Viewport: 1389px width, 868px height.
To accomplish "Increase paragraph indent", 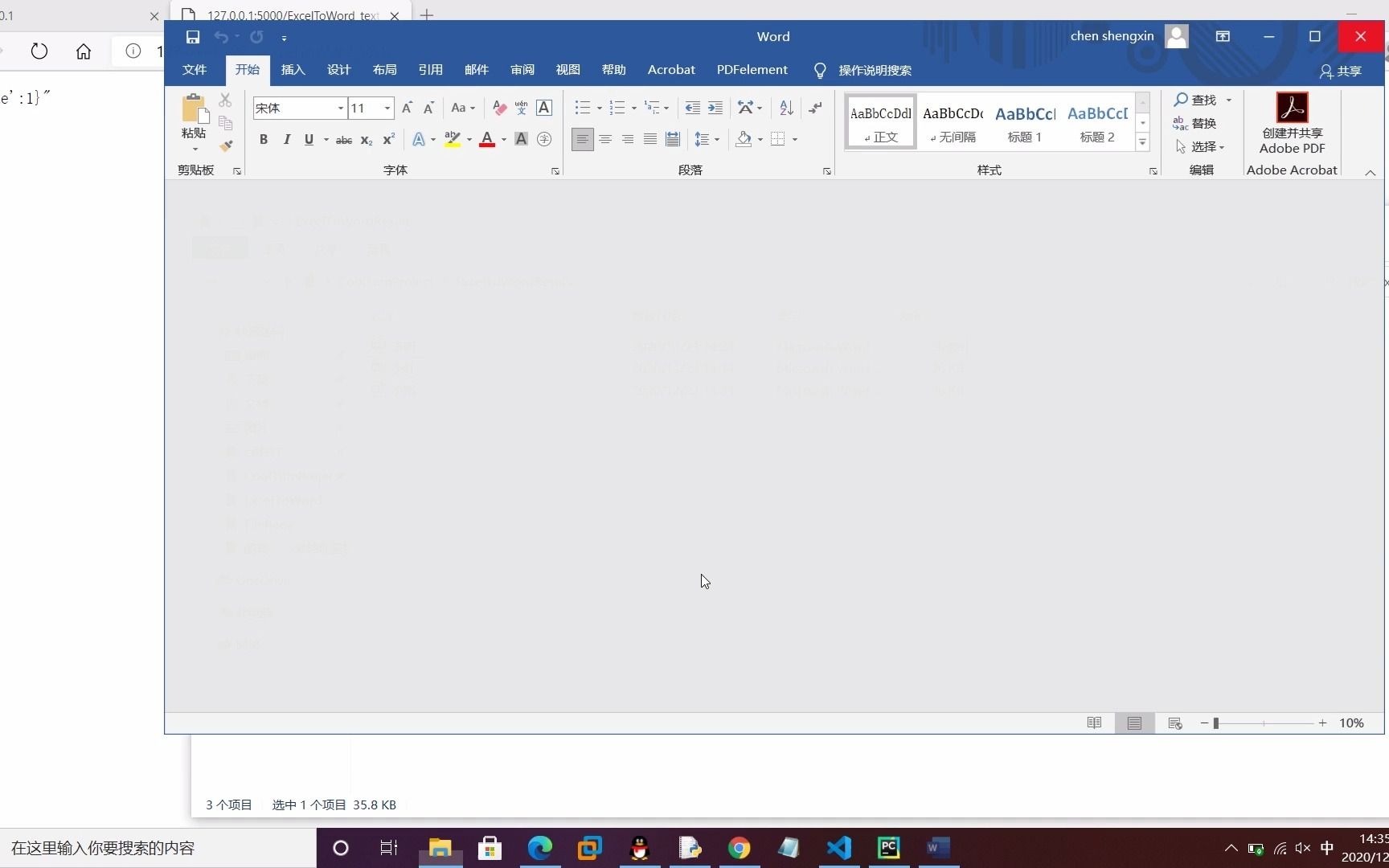I will 715,108.
